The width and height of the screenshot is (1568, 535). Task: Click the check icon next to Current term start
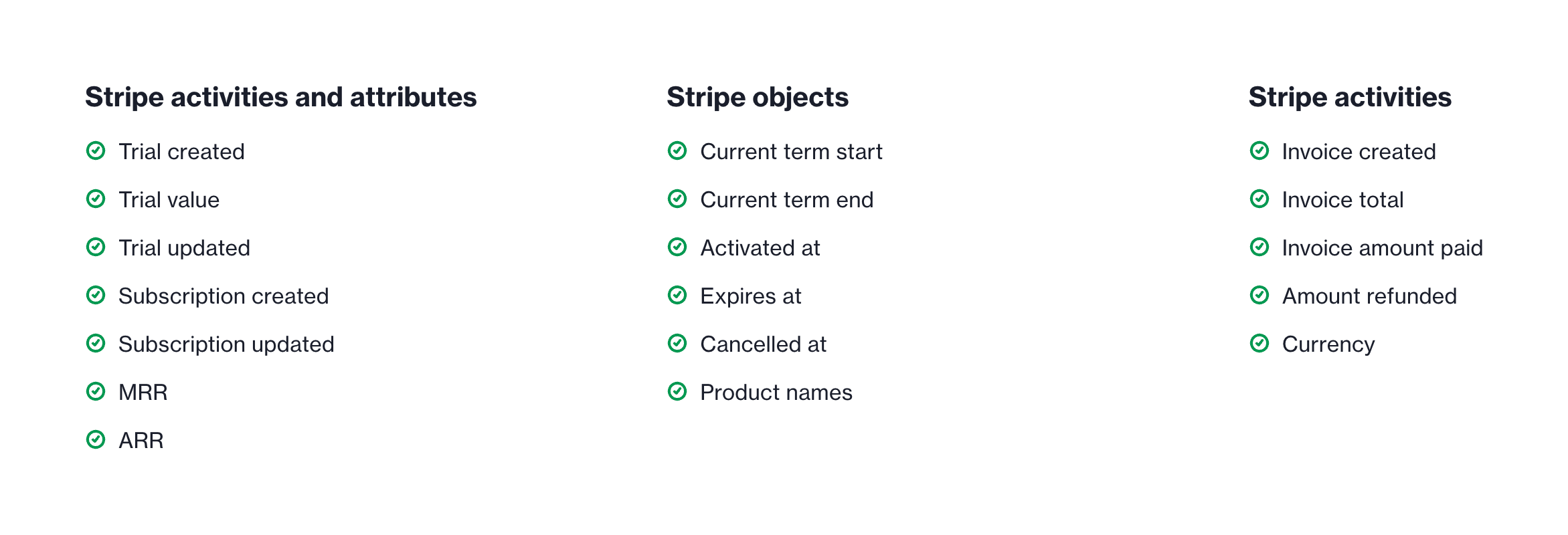point(677,151)
